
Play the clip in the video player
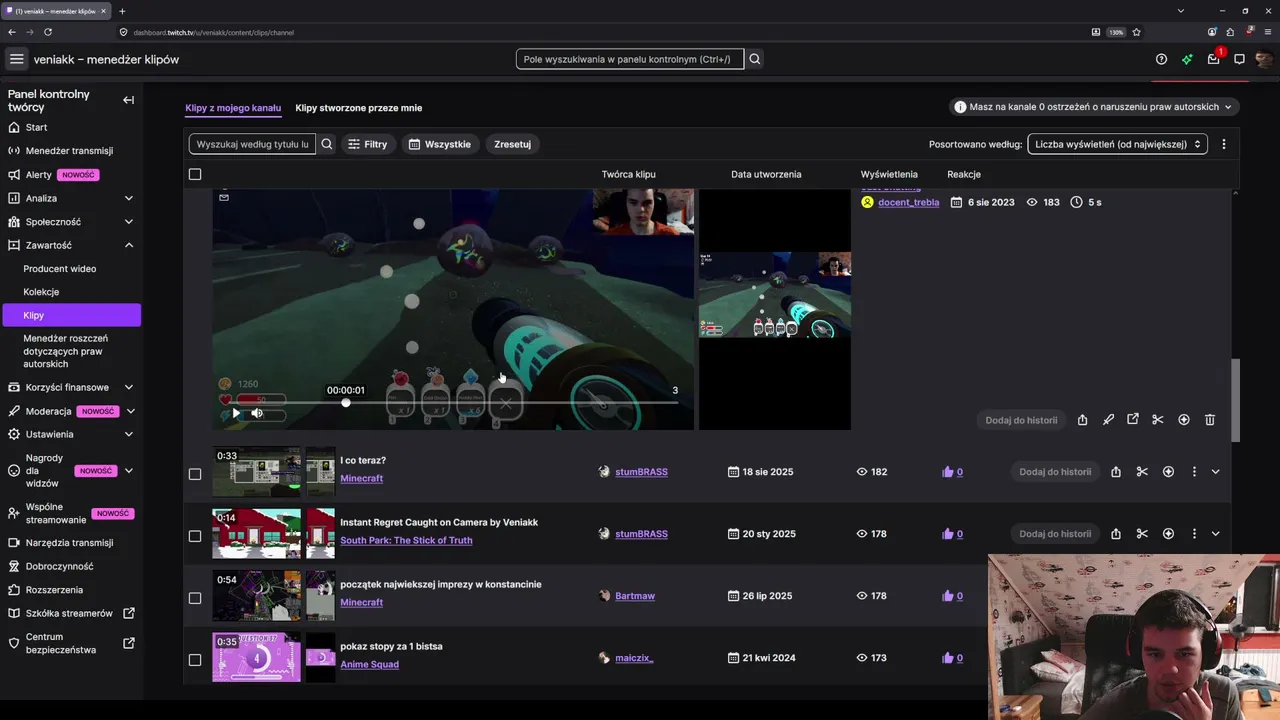point(236,413)
